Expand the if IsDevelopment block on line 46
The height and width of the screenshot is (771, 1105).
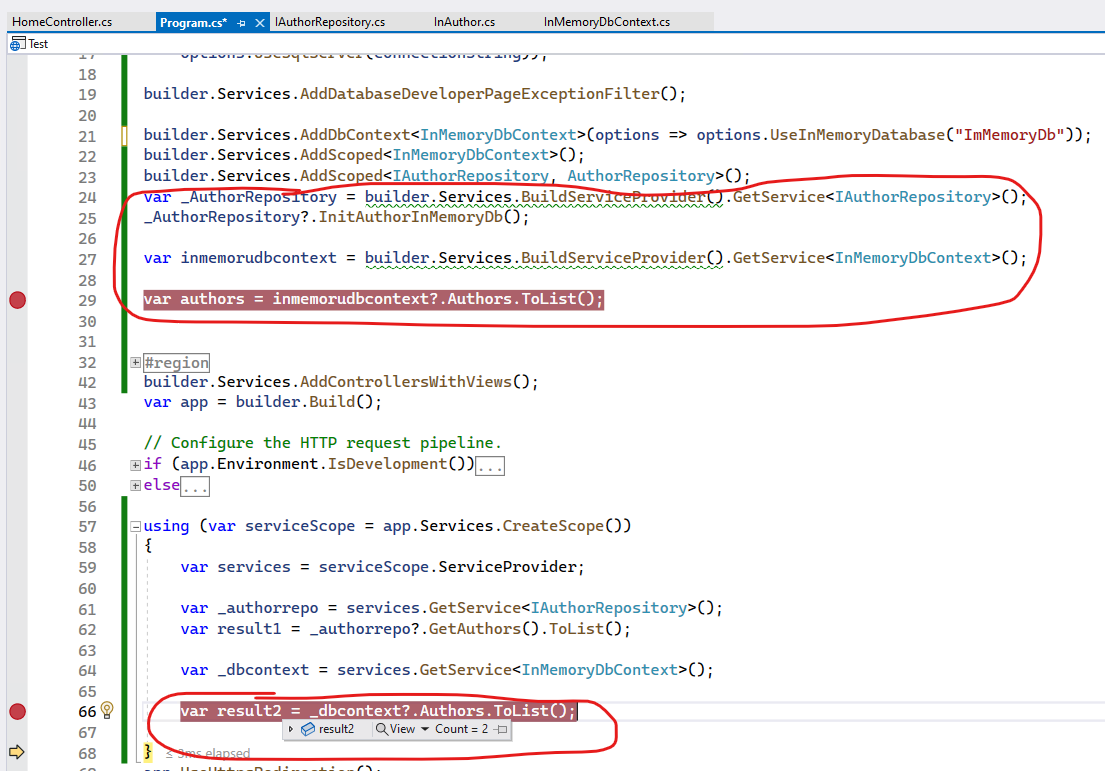pos(135,465)
